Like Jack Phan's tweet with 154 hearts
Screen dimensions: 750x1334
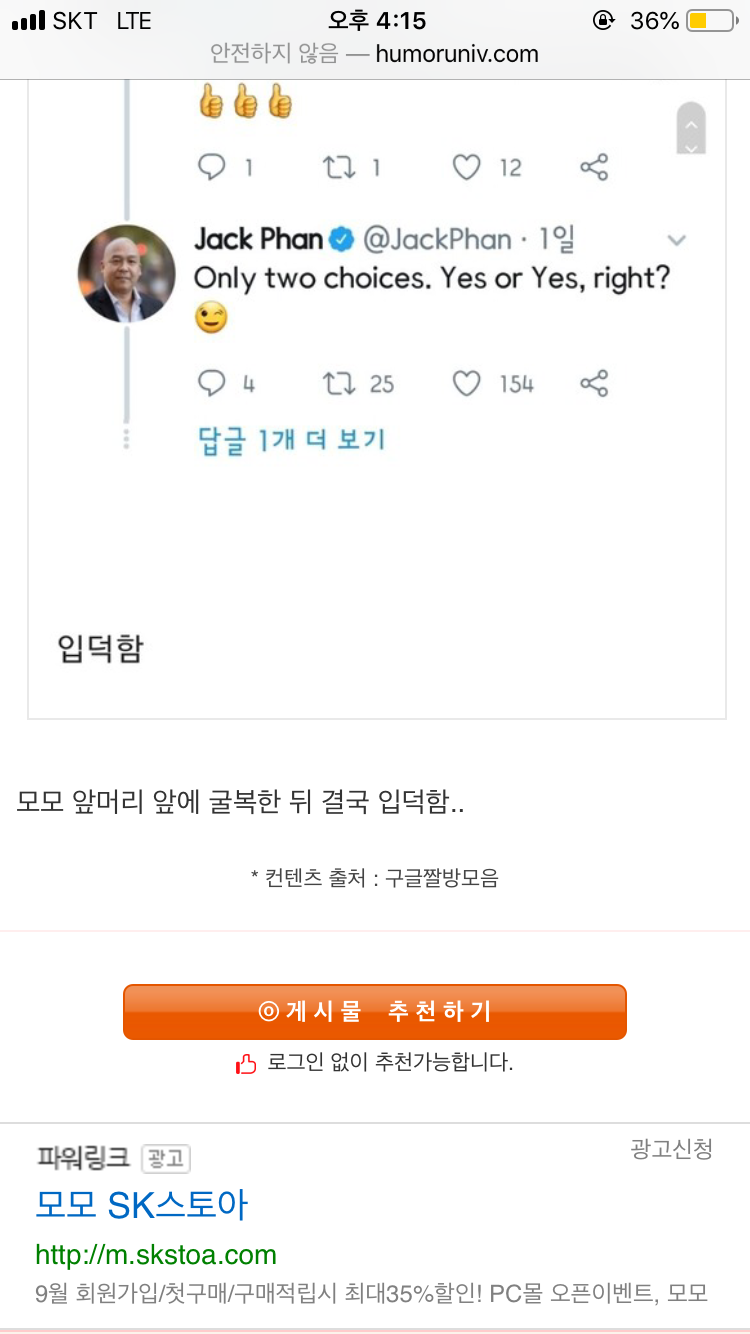(467, 384)
